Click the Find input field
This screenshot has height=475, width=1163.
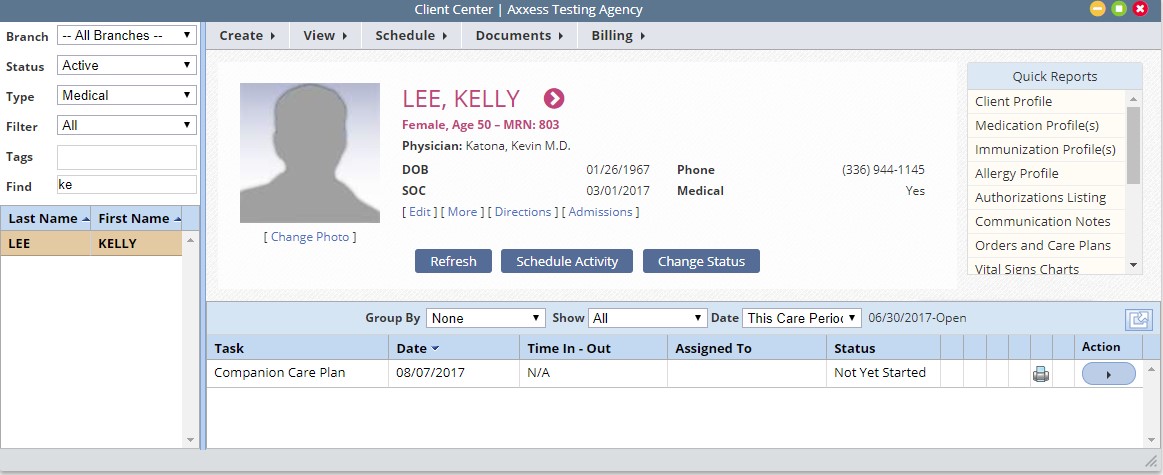click(127, 184)
